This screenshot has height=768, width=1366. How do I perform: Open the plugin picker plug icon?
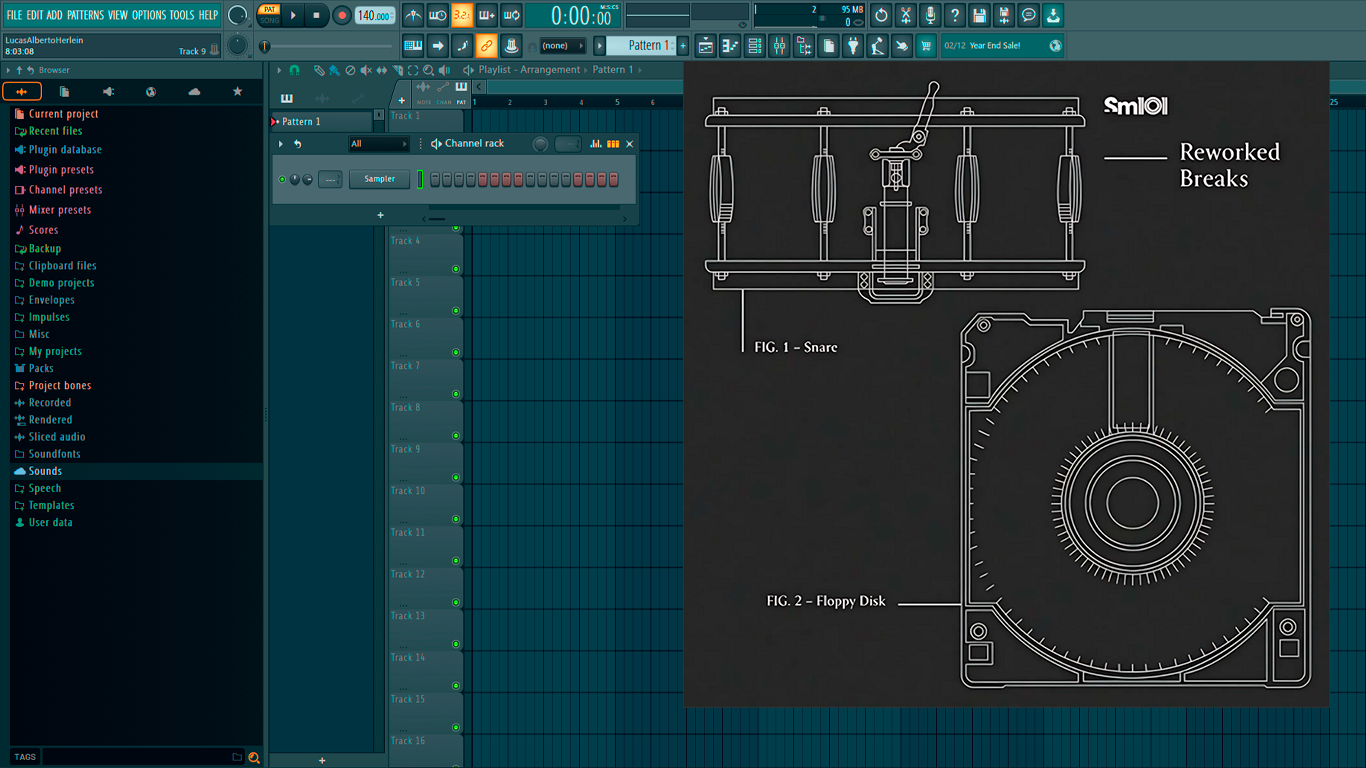(853, 45)
